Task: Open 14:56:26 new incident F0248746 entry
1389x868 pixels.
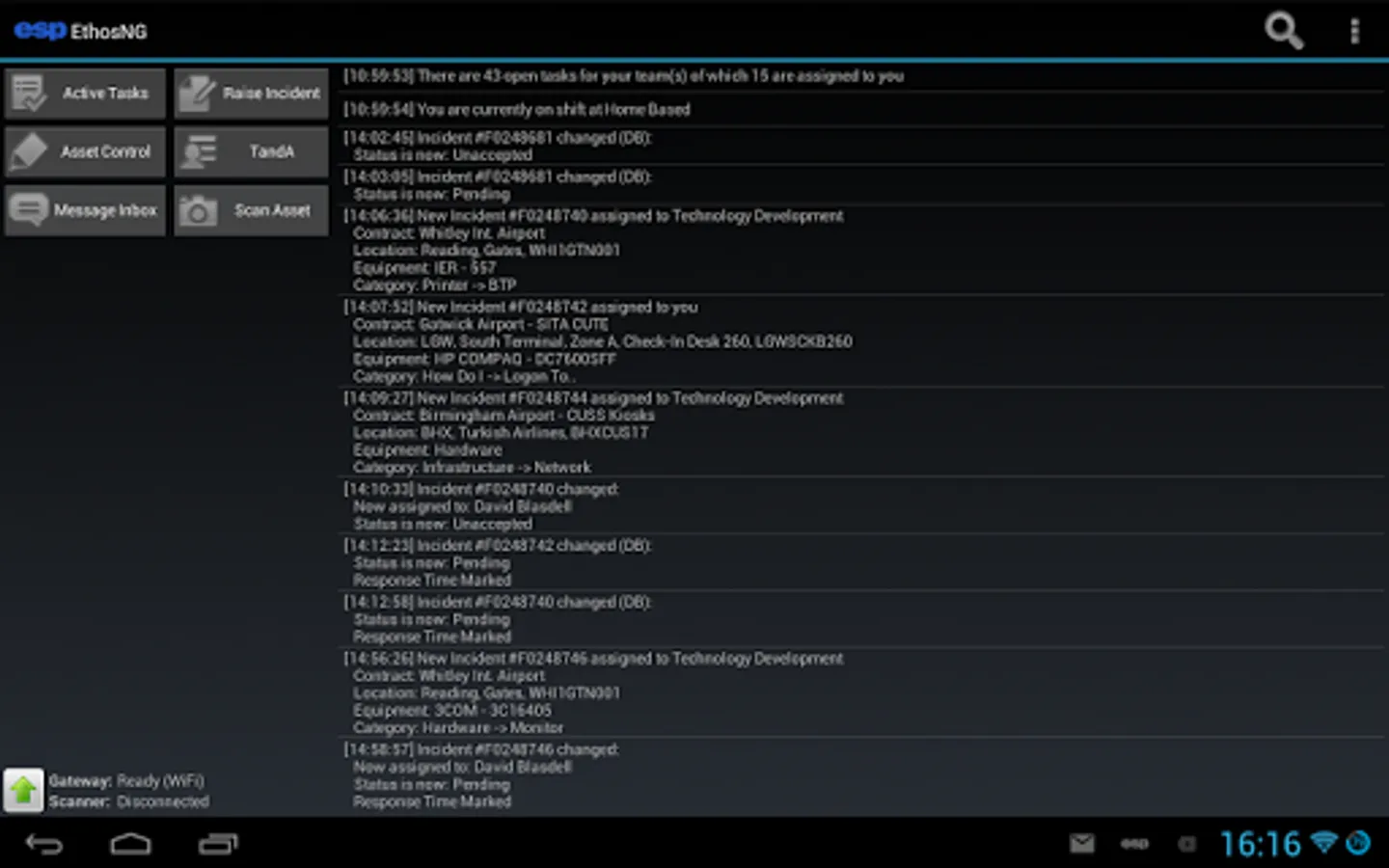Action: click(861, 692)
